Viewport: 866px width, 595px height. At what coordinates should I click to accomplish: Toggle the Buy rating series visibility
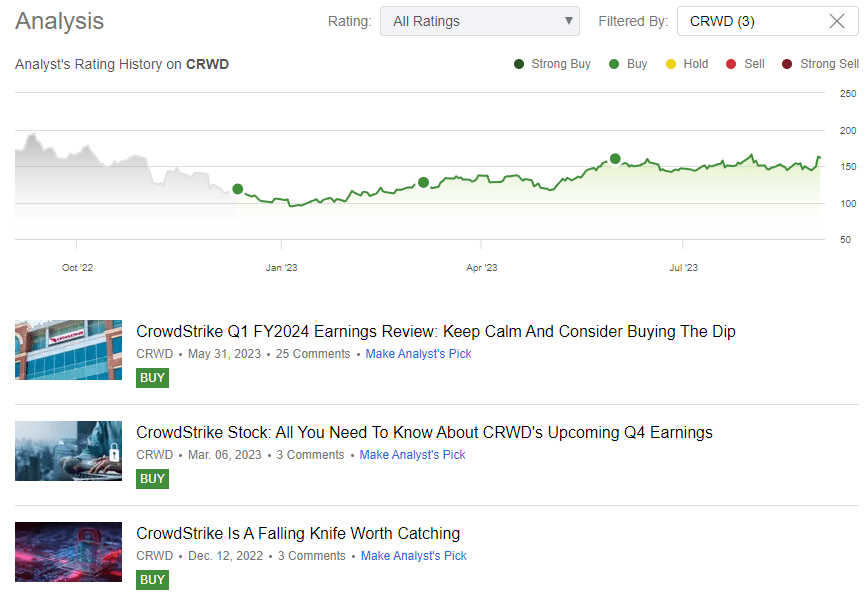(614, 63)
